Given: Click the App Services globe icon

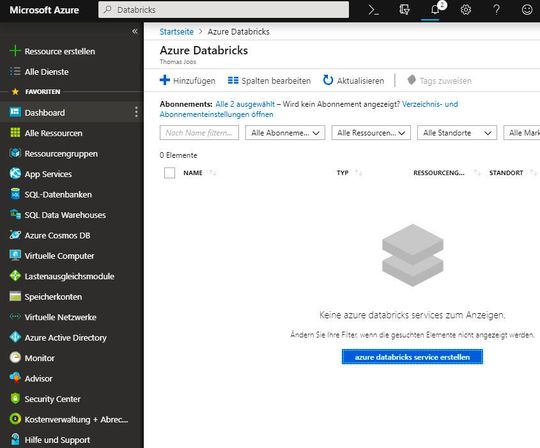Looking at the screenshot, I should pyautogui.click(x=15, y=173).
